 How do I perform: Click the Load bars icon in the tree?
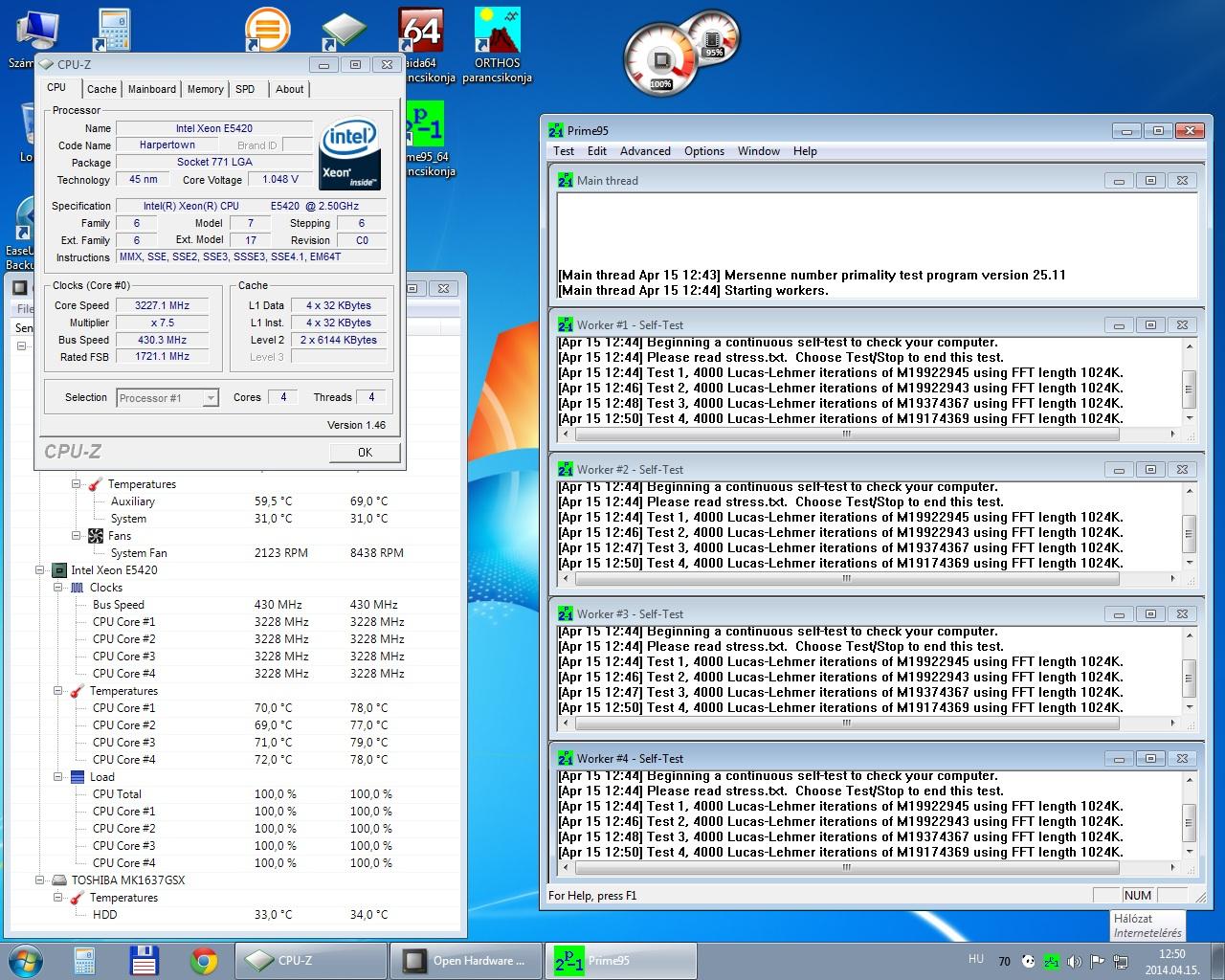(x=78, y=777)
